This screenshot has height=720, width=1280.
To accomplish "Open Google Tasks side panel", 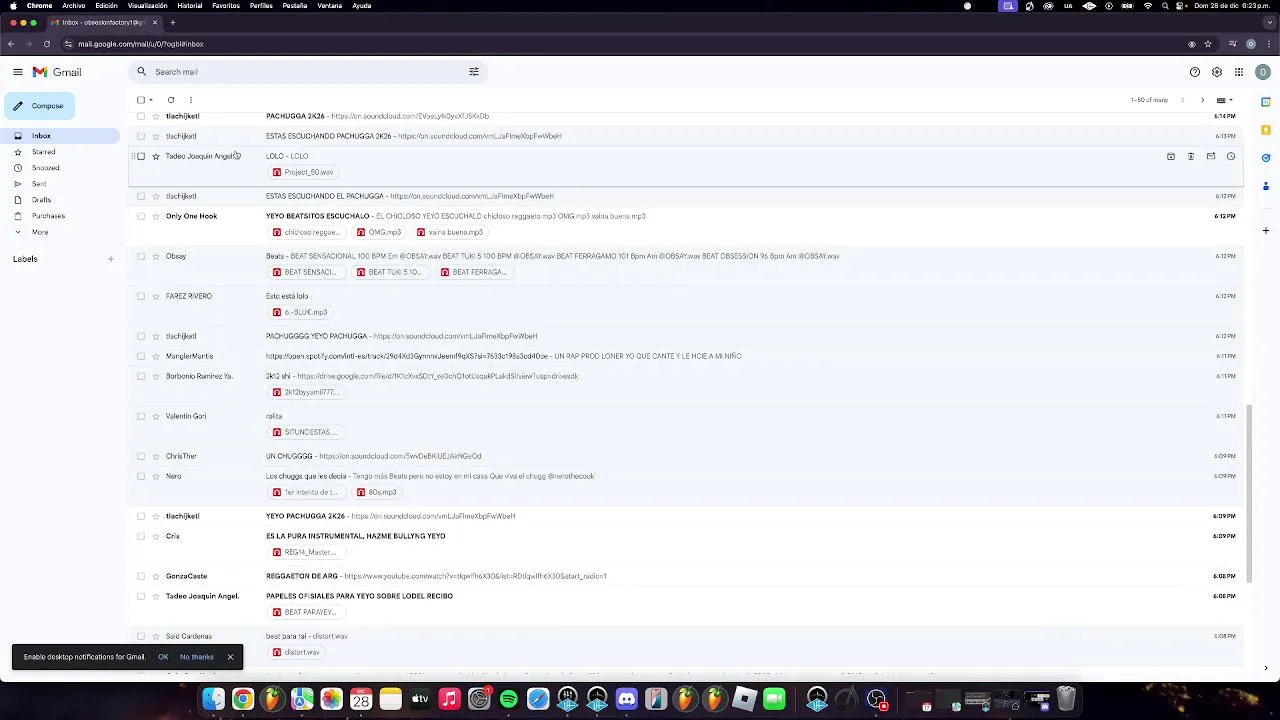I will pyautogui.click(x=1265, y=158).
